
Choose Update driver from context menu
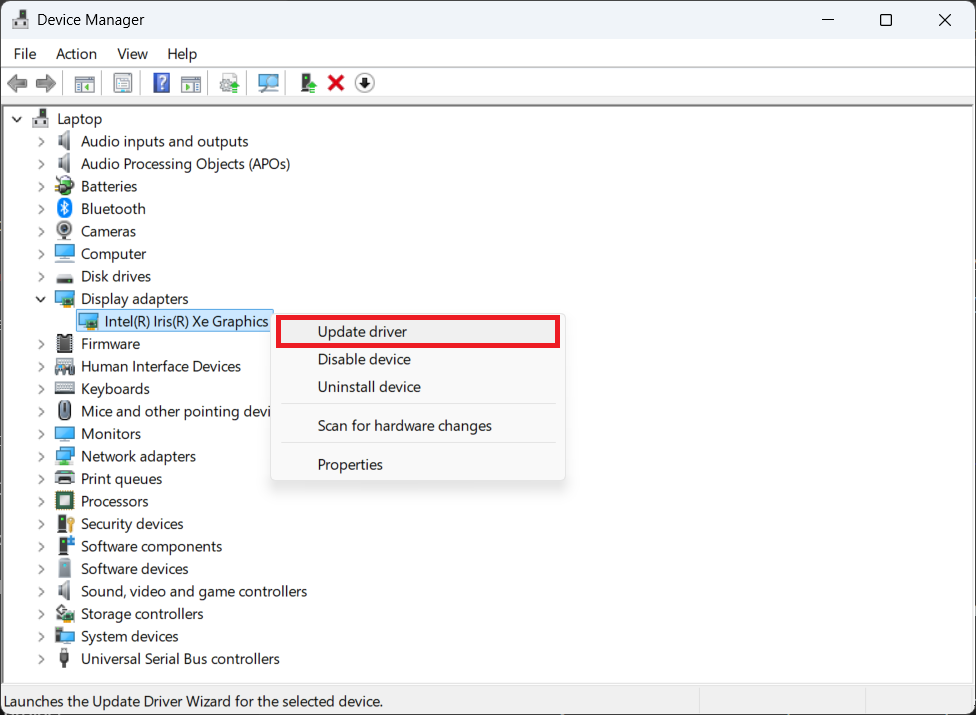[x=362, y=332]
